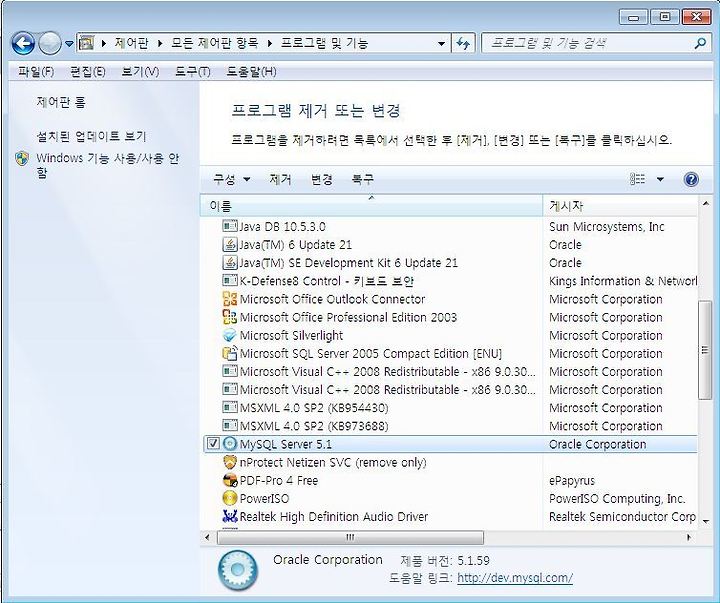Sort by the 이름 column header

point(371,206)
